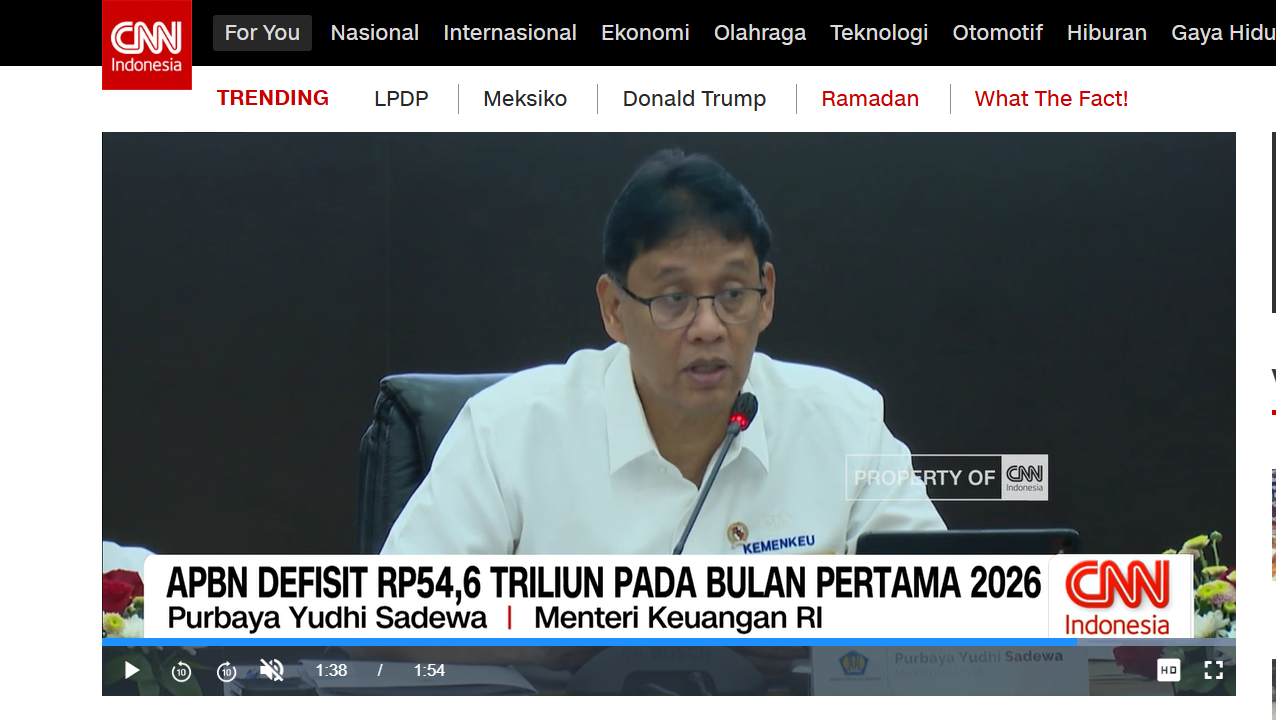Open the Donald Trump trending topic
Viewport: 1276px width, 720px height.
point(694,99)
